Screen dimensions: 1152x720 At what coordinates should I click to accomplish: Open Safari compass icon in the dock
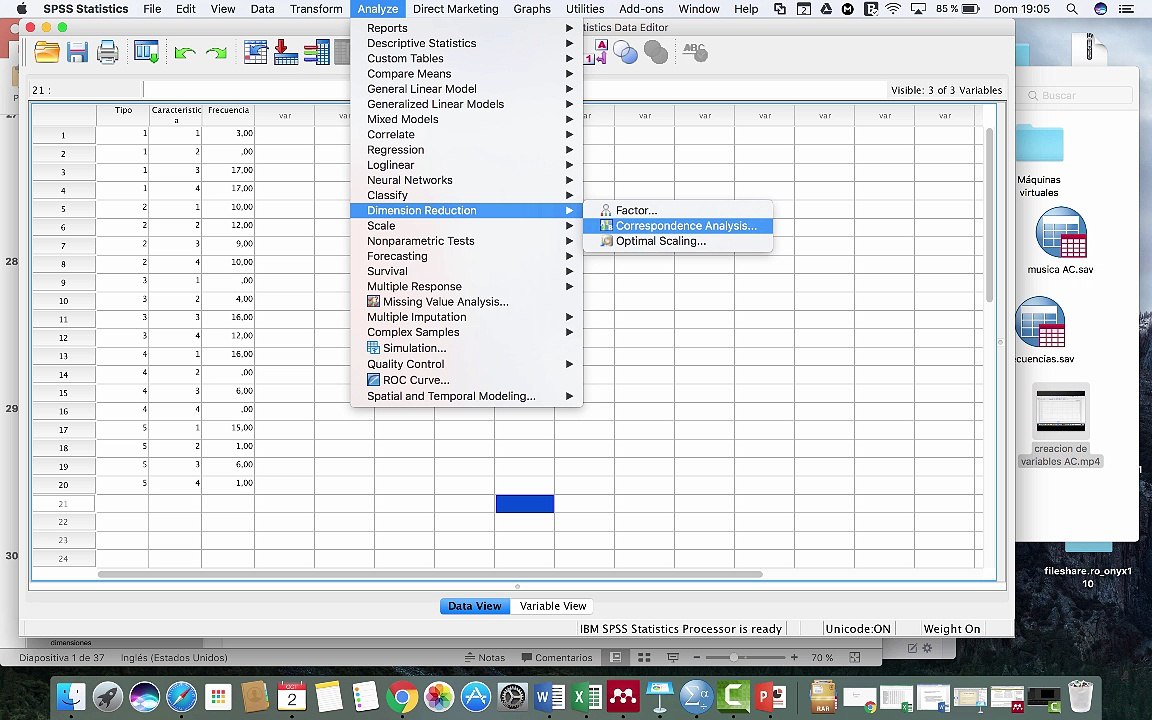[181, 697]
